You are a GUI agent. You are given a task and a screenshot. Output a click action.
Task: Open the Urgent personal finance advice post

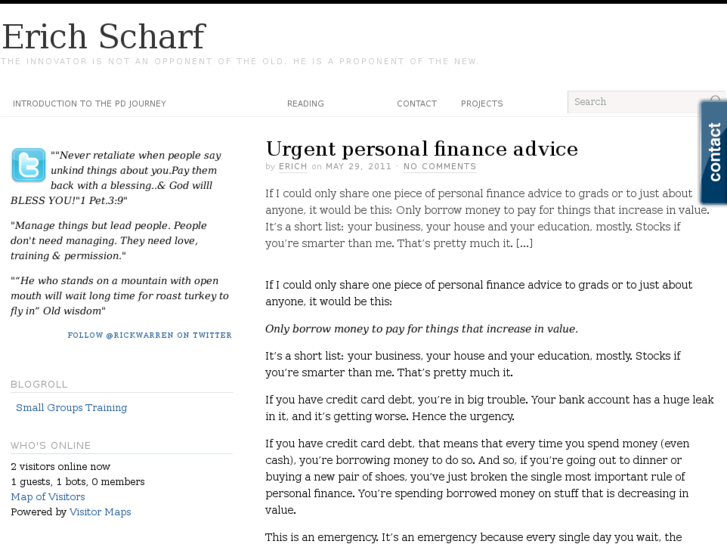(422, 149)
